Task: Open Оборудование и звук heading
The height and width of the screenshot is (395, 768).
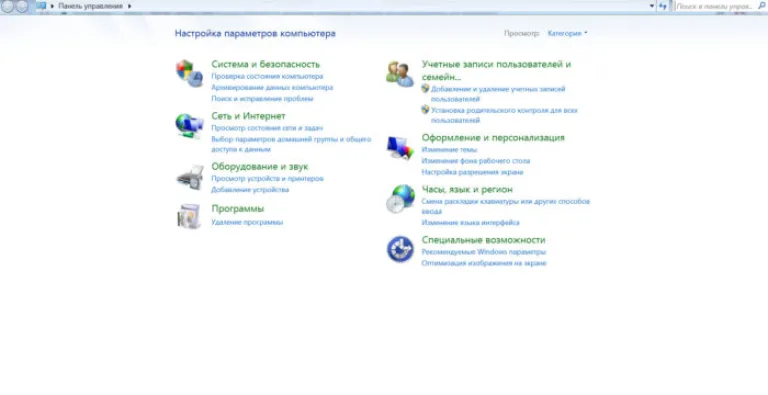Action: (260, 167)
